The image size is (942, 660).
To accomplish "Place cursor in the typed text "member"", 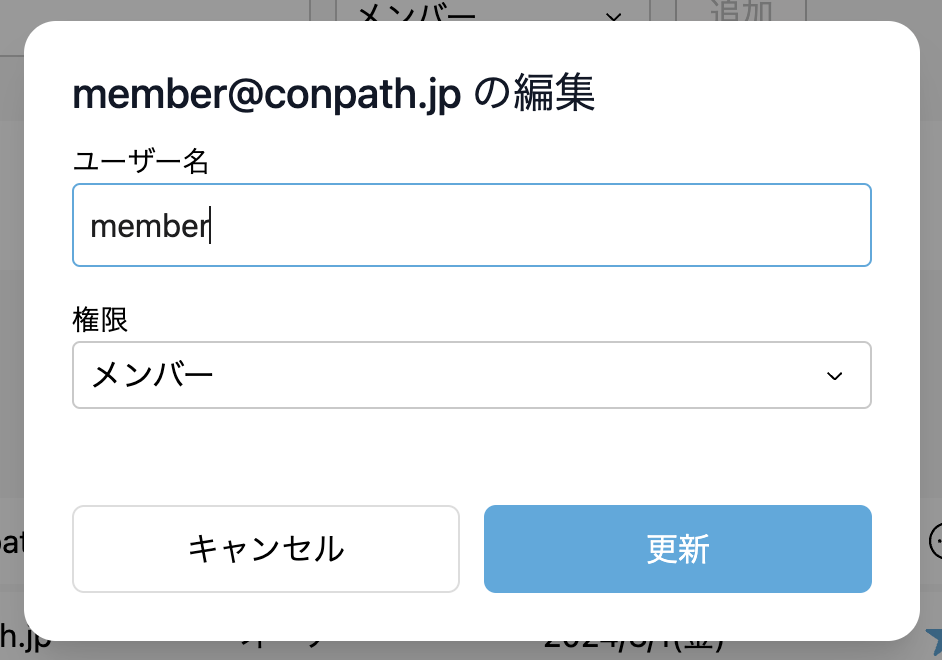I will (x=148, y=226).
